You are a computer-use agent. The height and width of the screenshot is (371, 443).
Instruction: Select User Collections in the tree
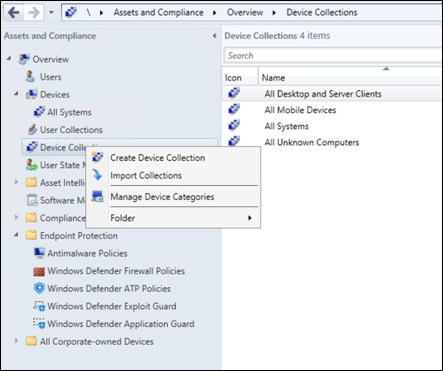[x=71, y=130]
